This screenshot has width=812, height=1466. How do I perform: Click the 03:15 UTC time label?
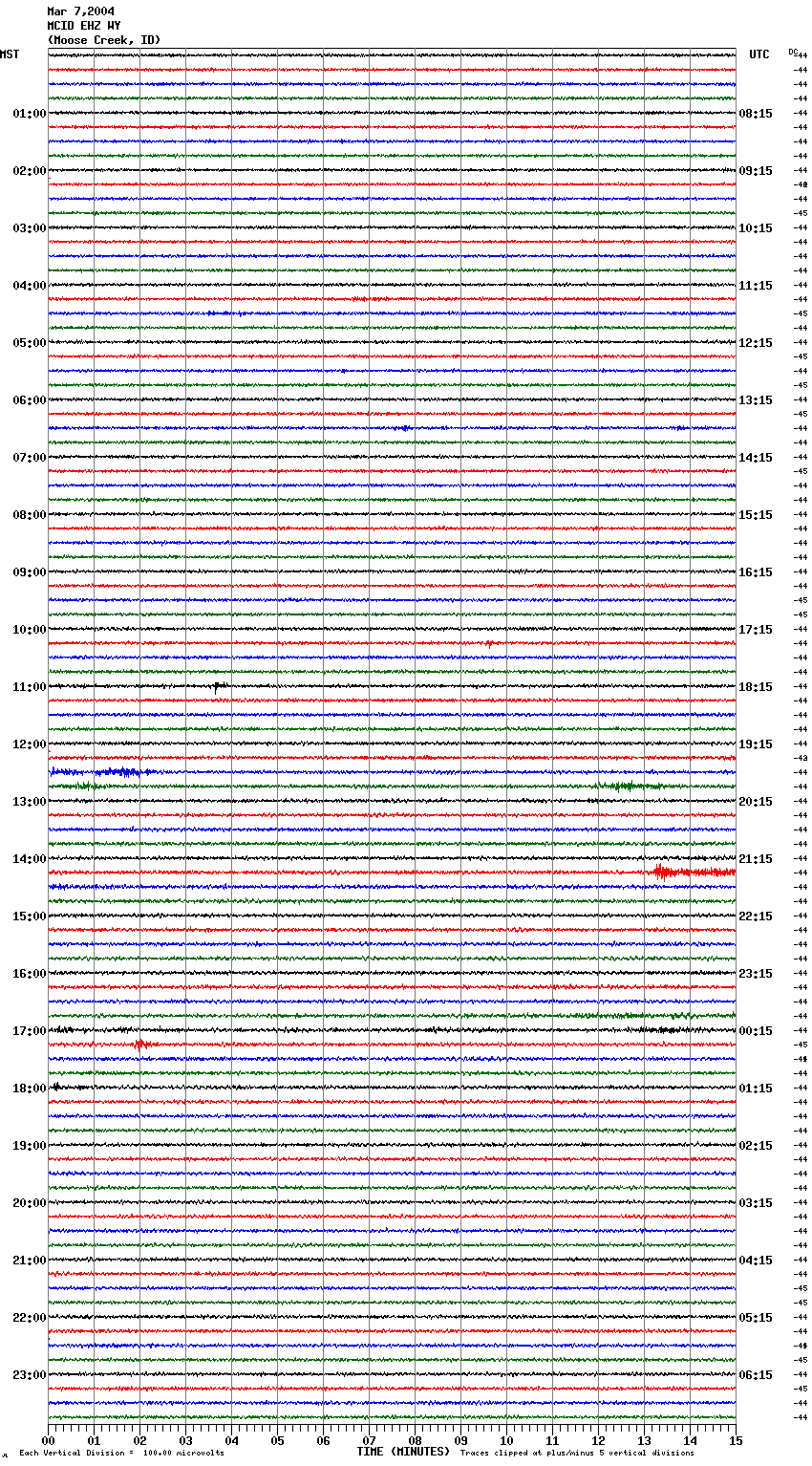(x=756, y=1203)
